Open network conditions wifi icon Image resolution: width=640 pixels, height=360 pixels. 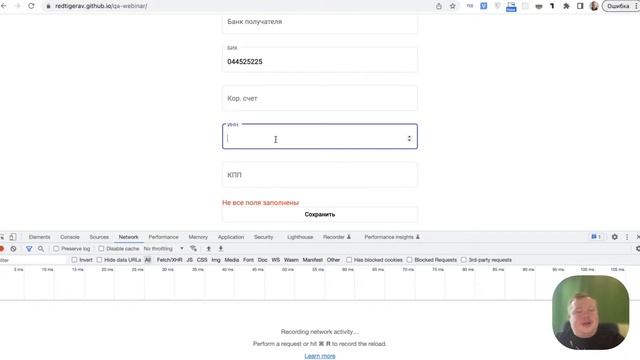tap(193, 249)
